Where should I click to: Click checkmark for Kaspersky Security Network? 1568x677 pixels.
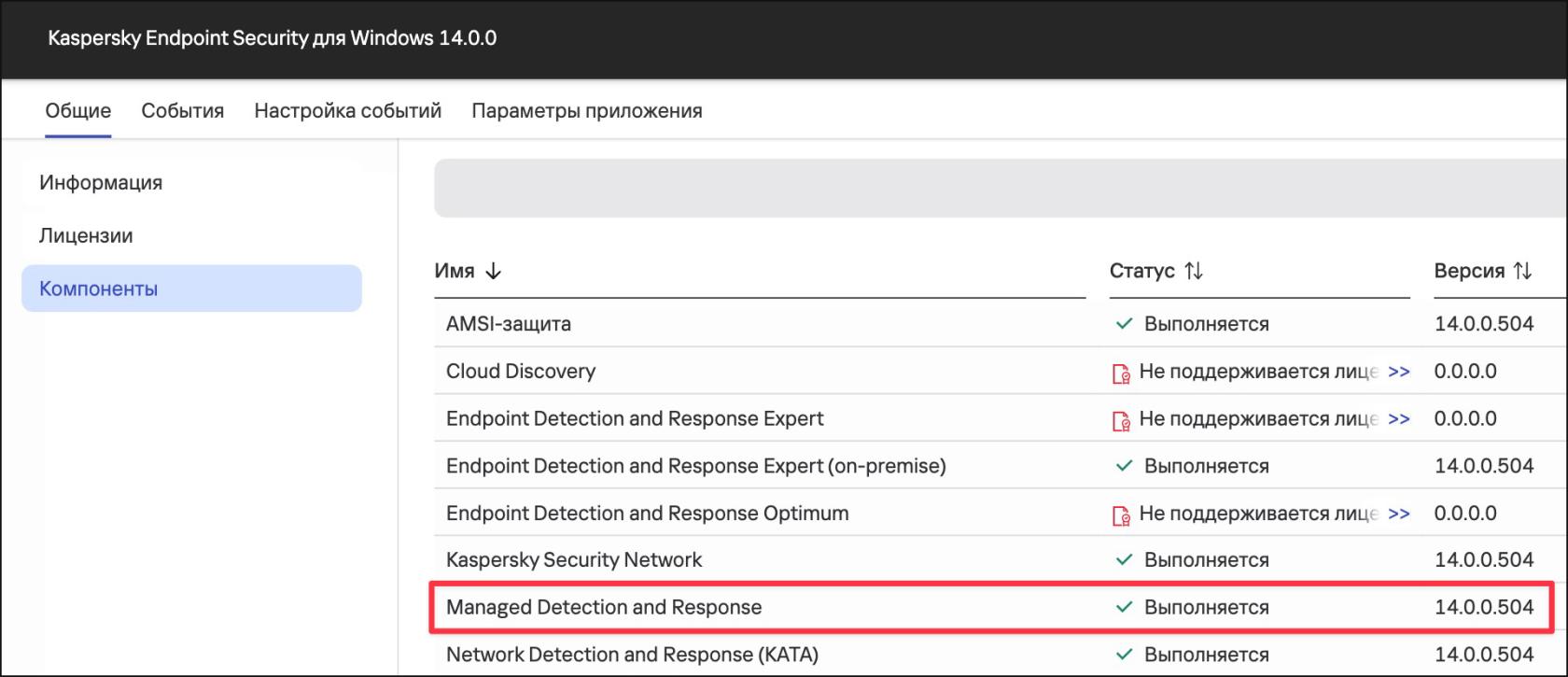pos(1125,560)
